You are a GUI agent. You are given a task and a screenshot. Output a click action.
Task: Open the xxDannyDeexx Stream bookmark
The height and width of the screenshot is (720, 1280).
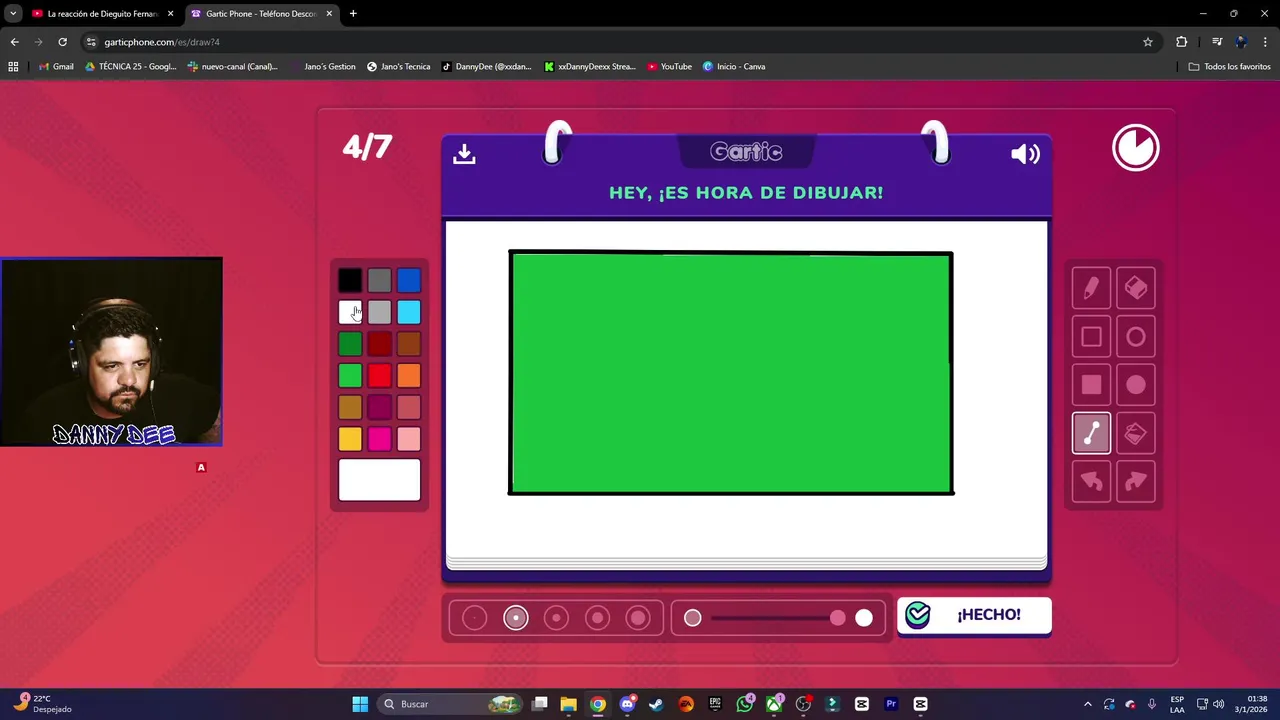(x=590, y=67)
